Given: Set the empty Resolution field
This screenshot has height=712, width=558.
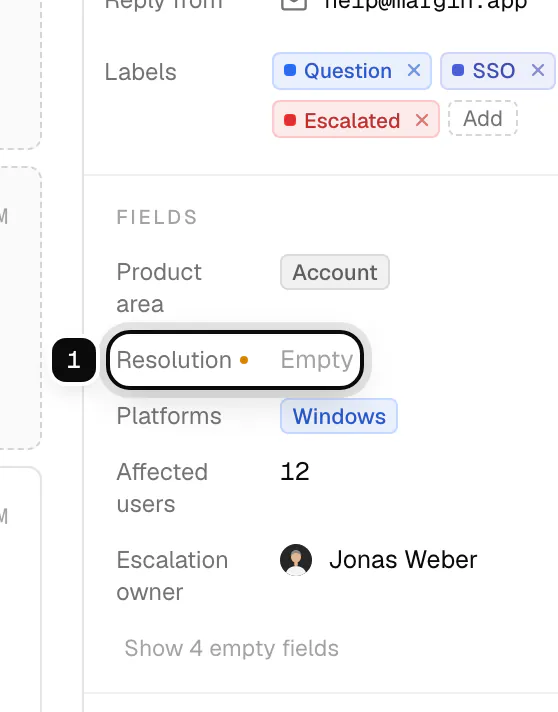Looking at the screenshot, I should click(316, 360).
